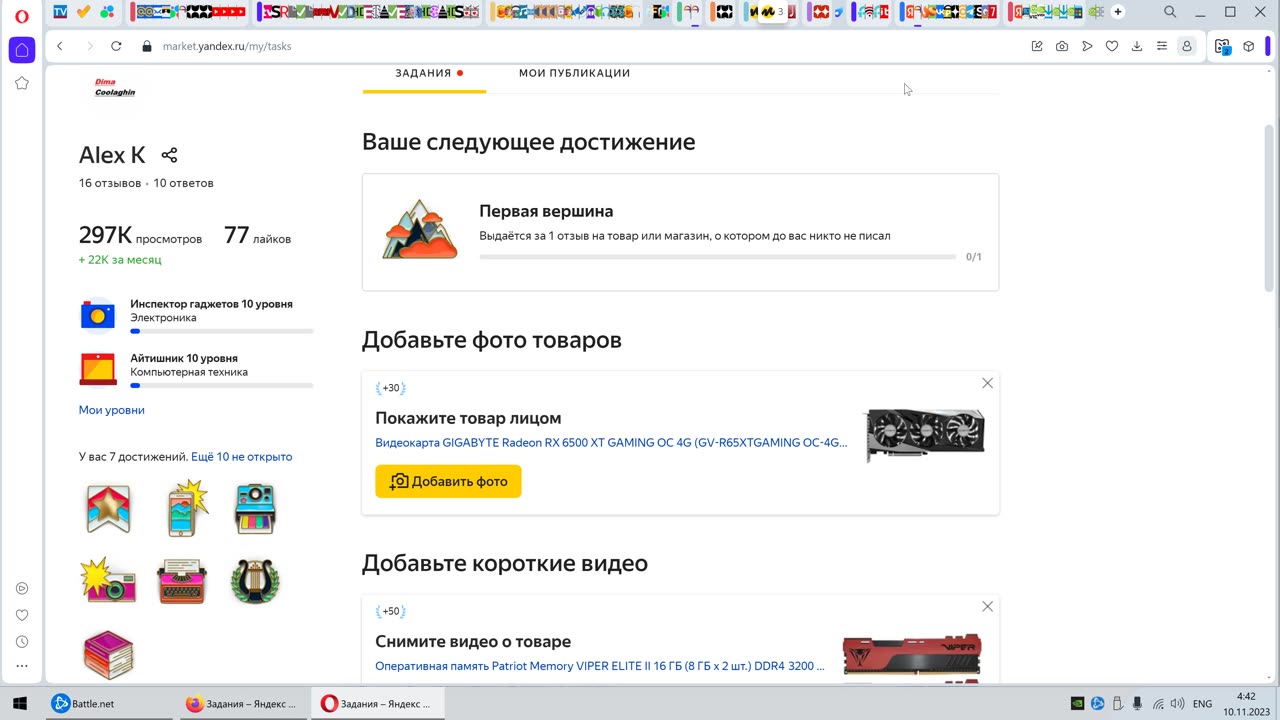The image size is (1280, 720).
Task: Open volume control in system tray
Action: click(1177, 704)
